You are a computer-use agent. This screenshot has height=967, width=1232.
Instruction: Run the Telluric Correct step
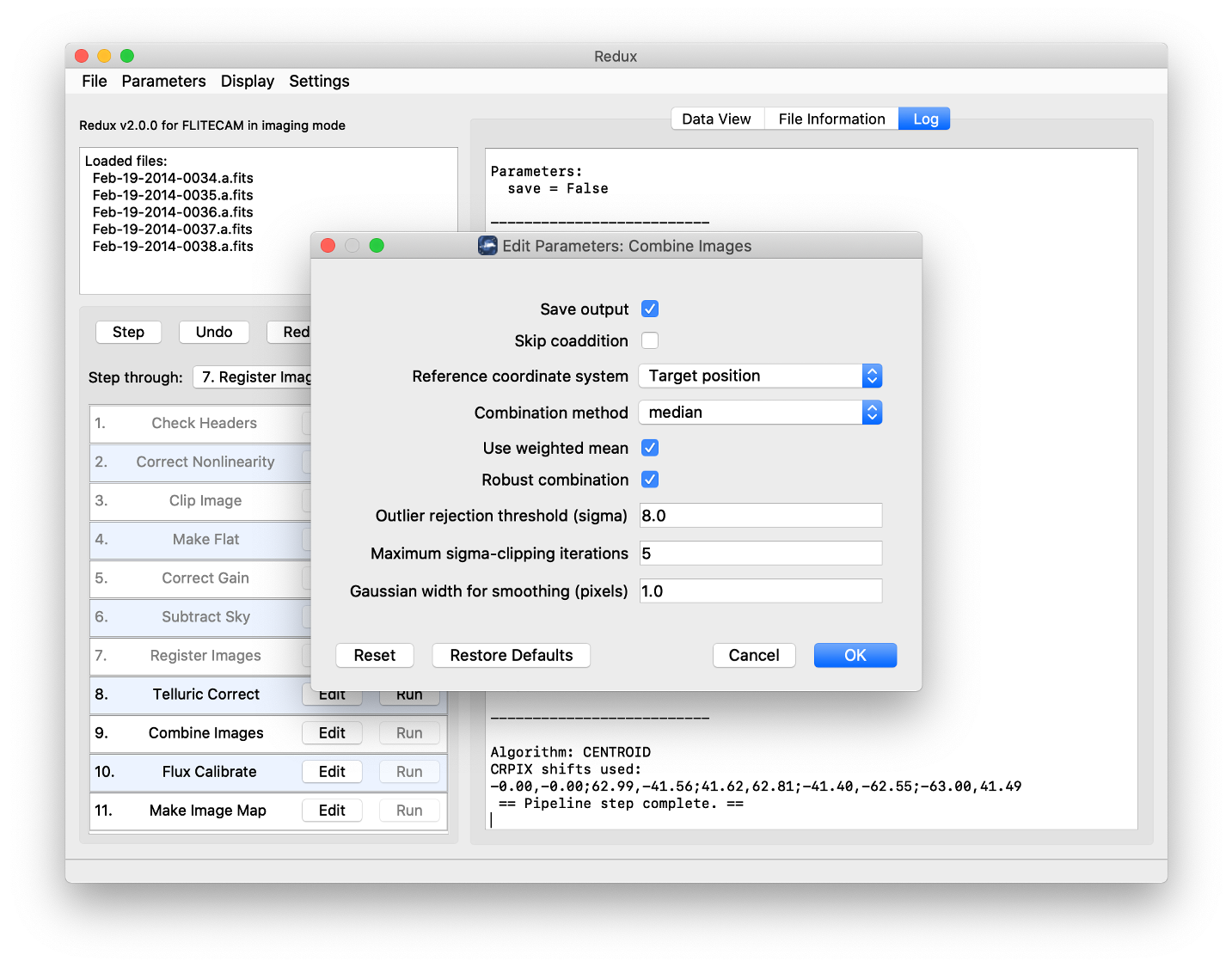pyautogui.click(x=409, y=694)
